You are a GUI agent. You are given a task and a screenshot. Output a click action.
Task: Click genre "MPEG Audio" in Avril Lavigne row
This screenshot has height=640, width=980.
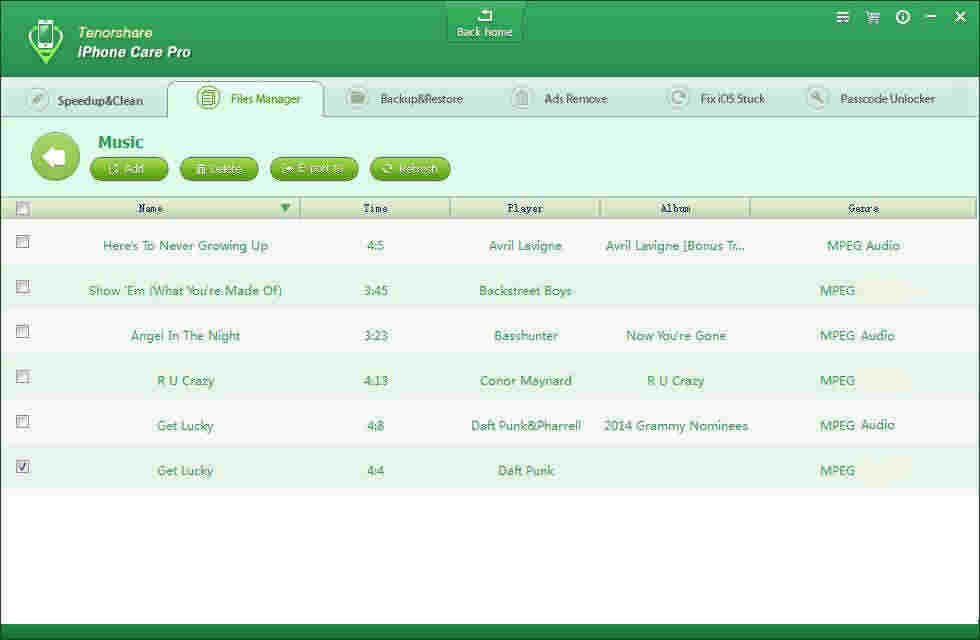point(863,246)
